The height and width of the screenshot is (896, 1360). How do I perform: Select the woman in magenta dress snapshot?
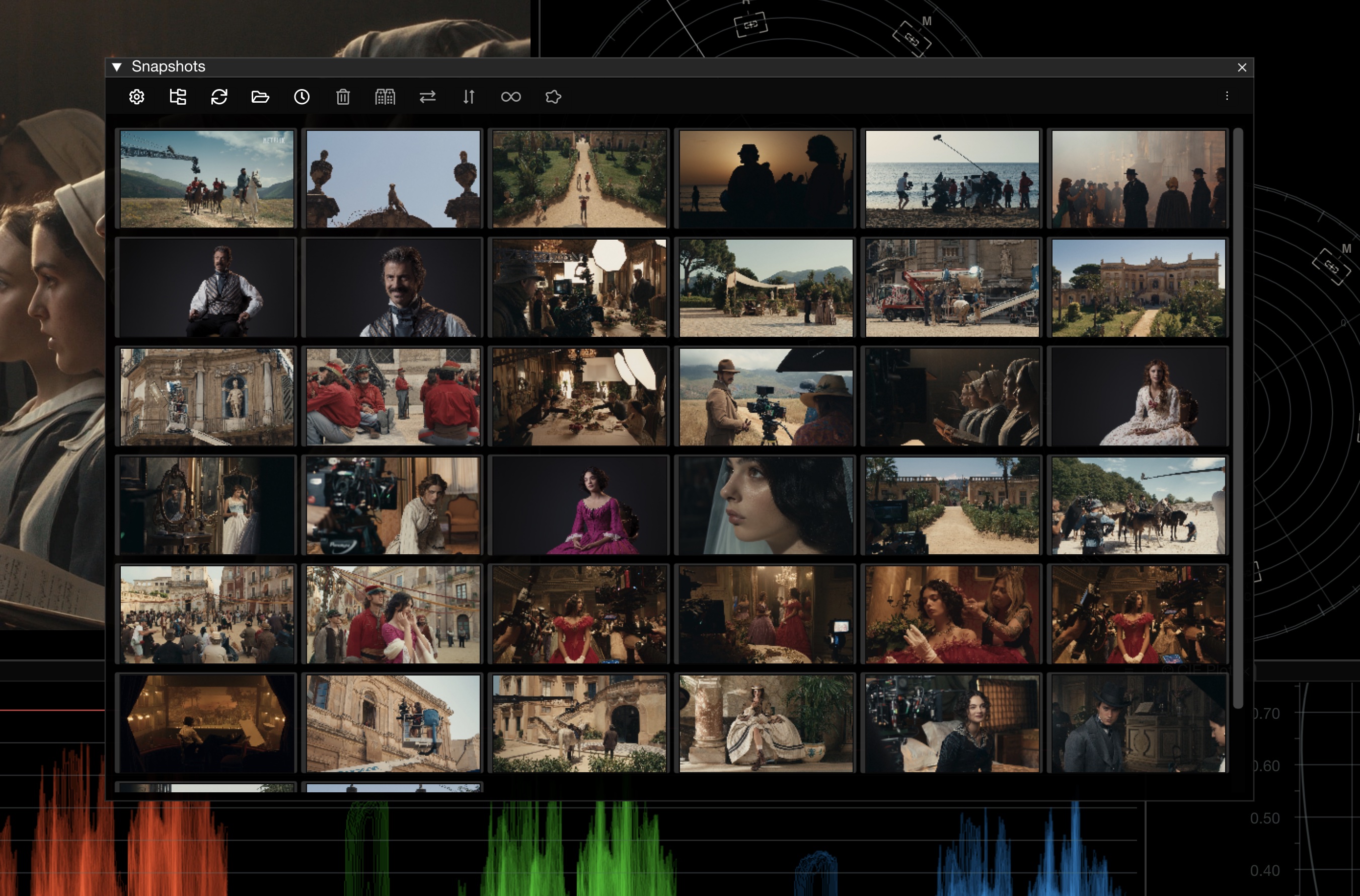point(579,505)
